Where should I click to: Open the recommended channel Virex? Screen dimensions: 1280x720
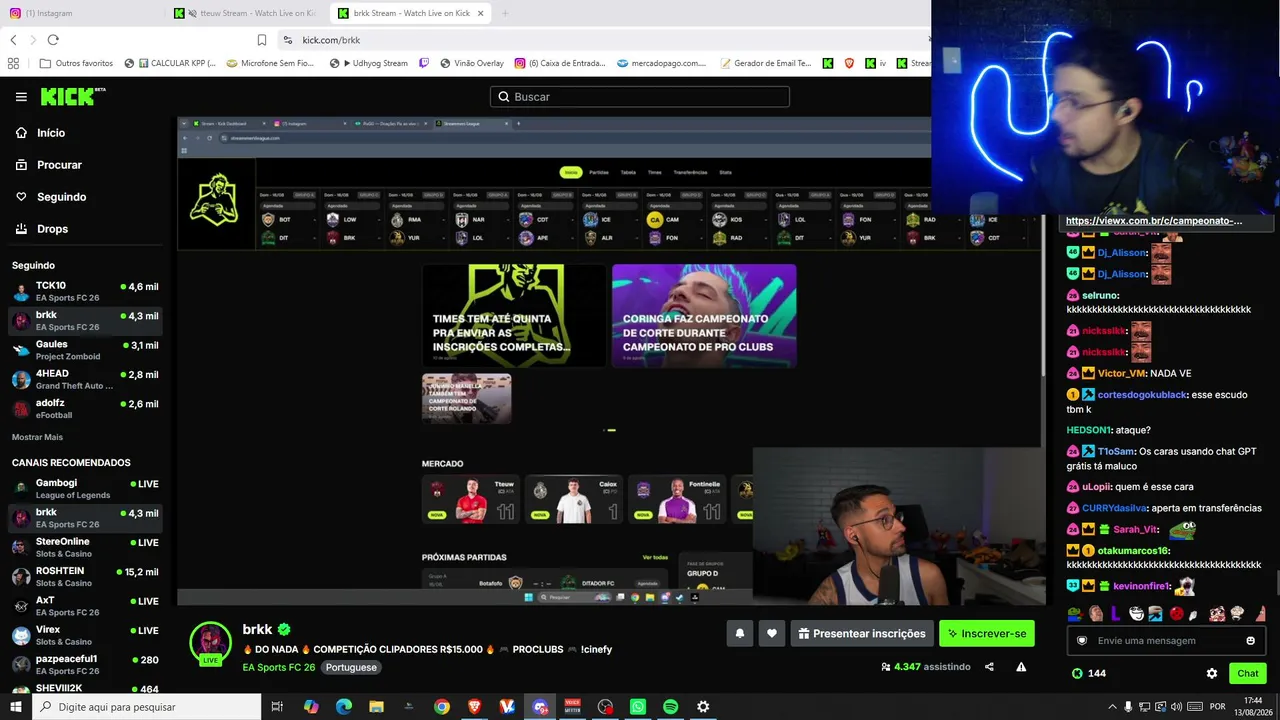pyautogui.click(x=85, y=635)
